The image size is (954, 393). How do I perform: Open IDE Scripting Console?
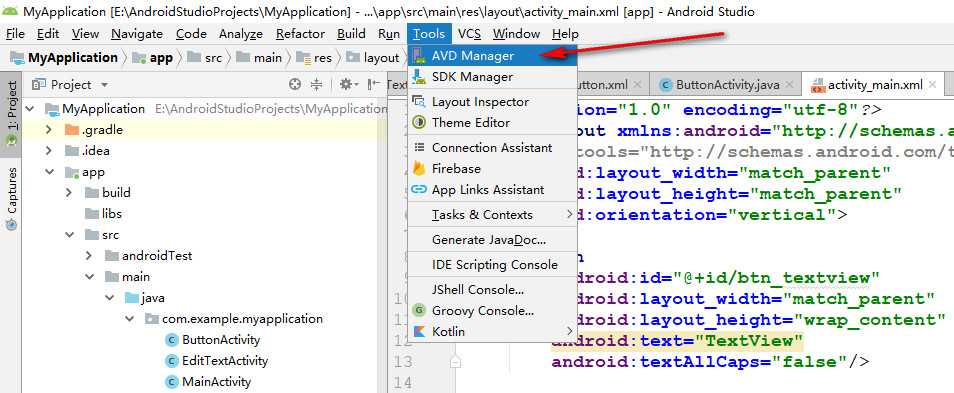click(492, 265)
